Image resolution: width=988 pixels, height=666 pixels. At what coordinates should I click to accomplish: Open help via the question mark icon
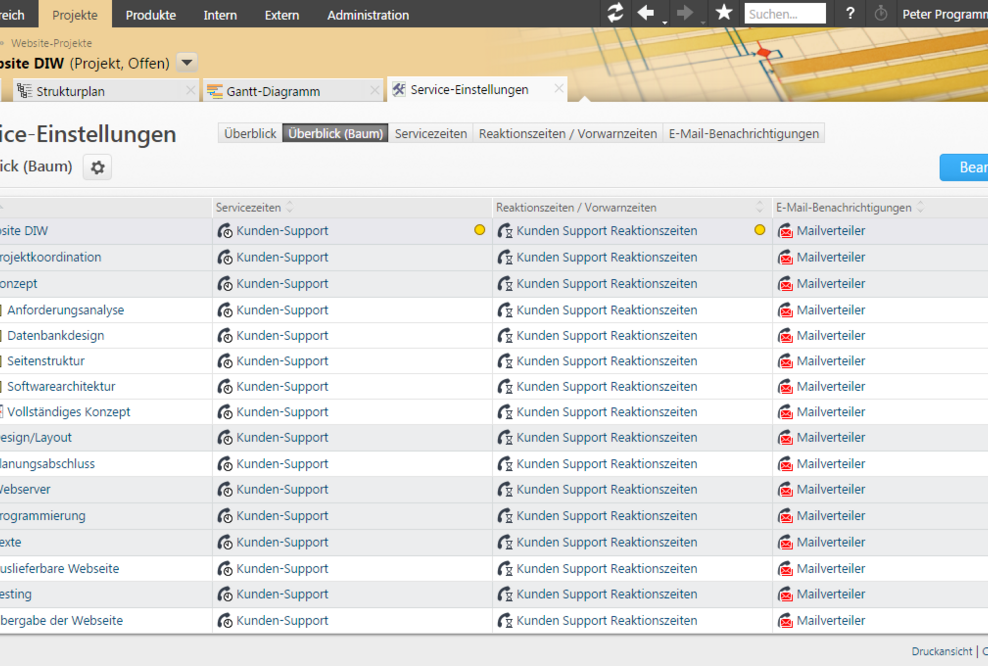[x=850, y=14]
